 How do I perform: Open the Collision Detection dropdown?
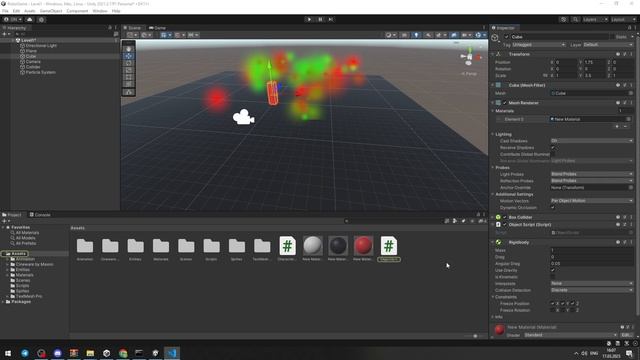point(592,290)
